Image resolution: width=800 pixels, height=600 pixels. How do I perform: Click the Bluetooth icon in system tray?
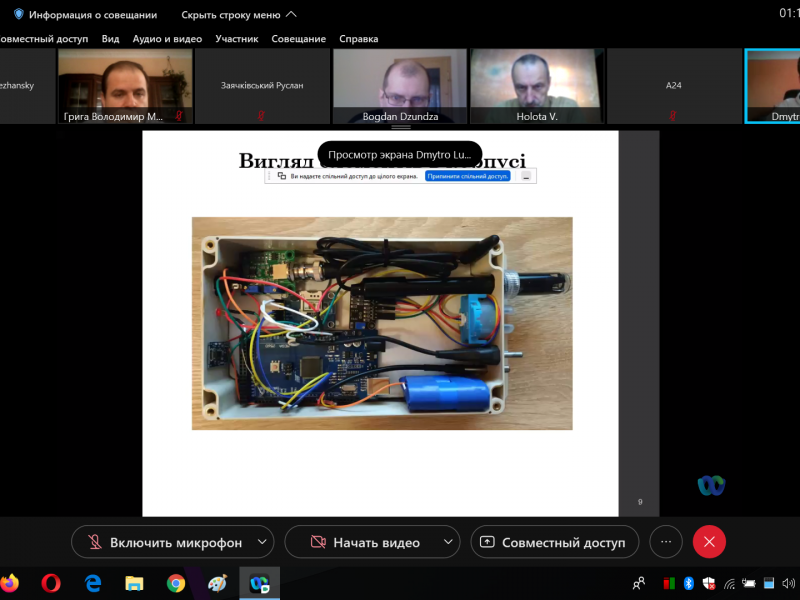coord(689,583)
